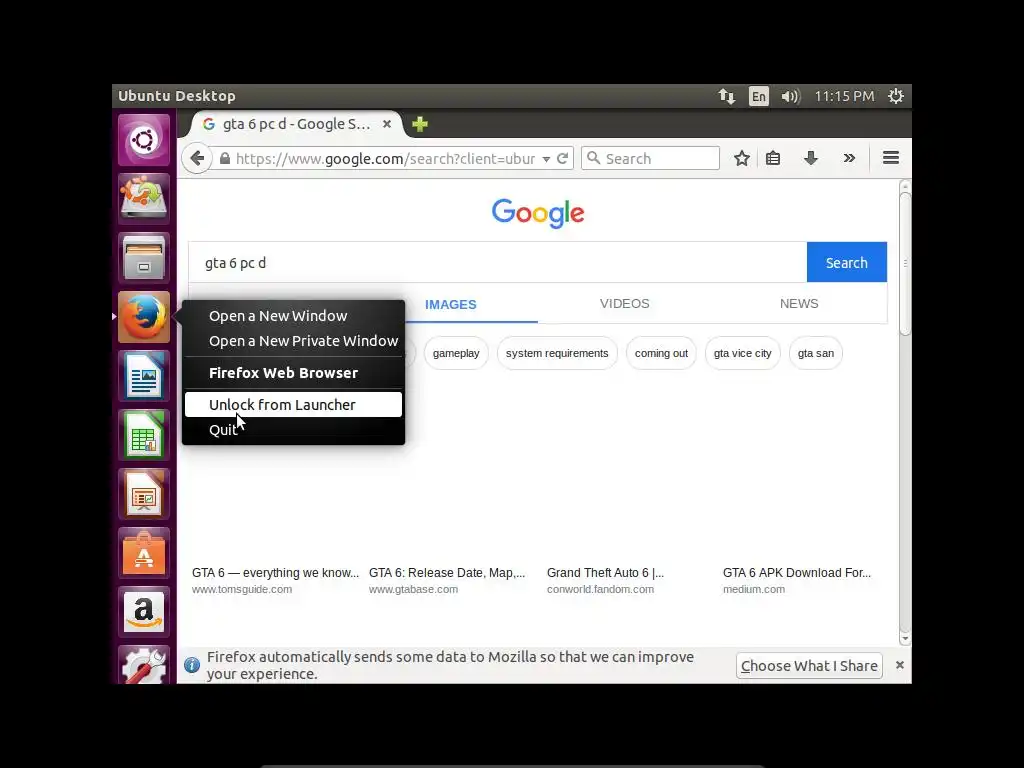The width and height of the screenshot is (1024, 768).
Task: Expand URL bar history dropdown arrow
Action: point(546,159)
